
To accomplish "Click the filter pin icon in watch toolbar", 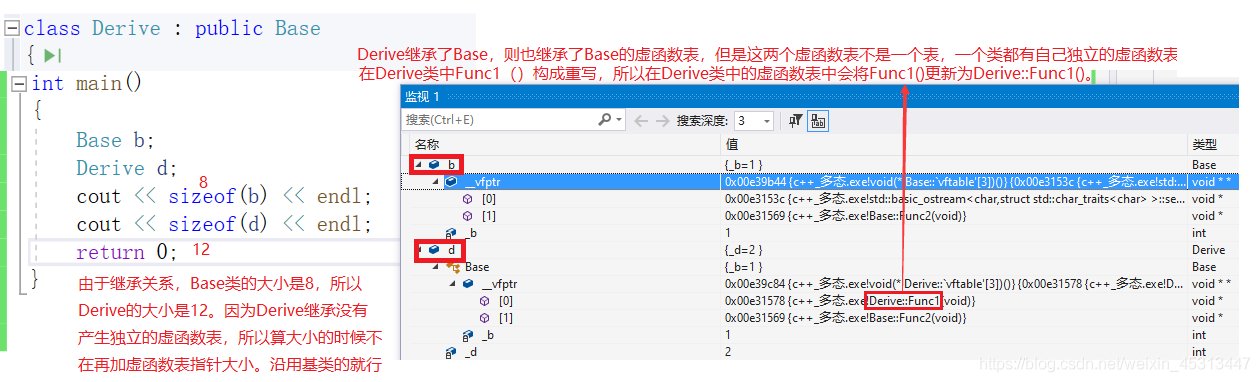I will (796, 120).
